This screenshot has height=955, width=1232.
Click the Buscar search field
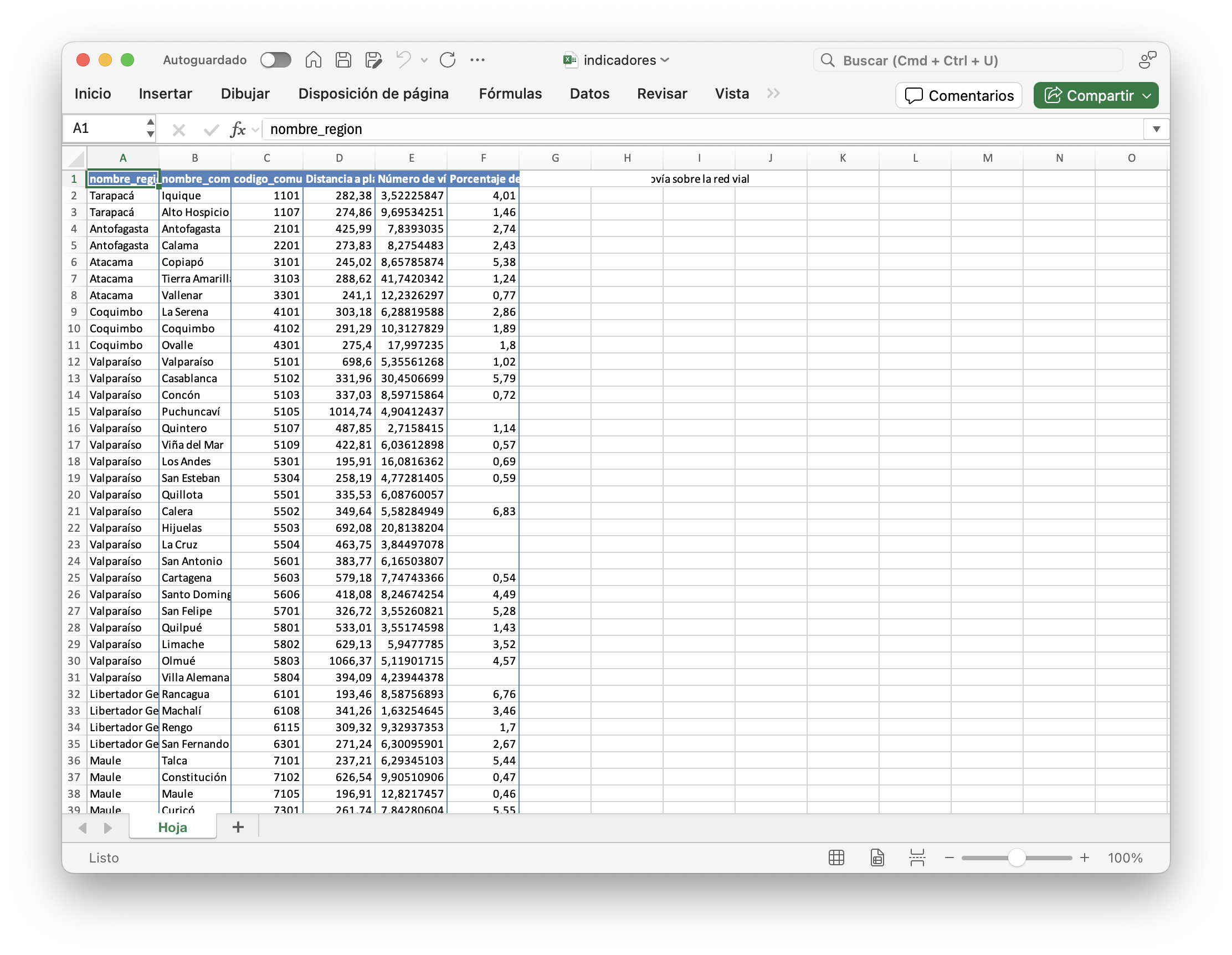(x=967, y=60)
